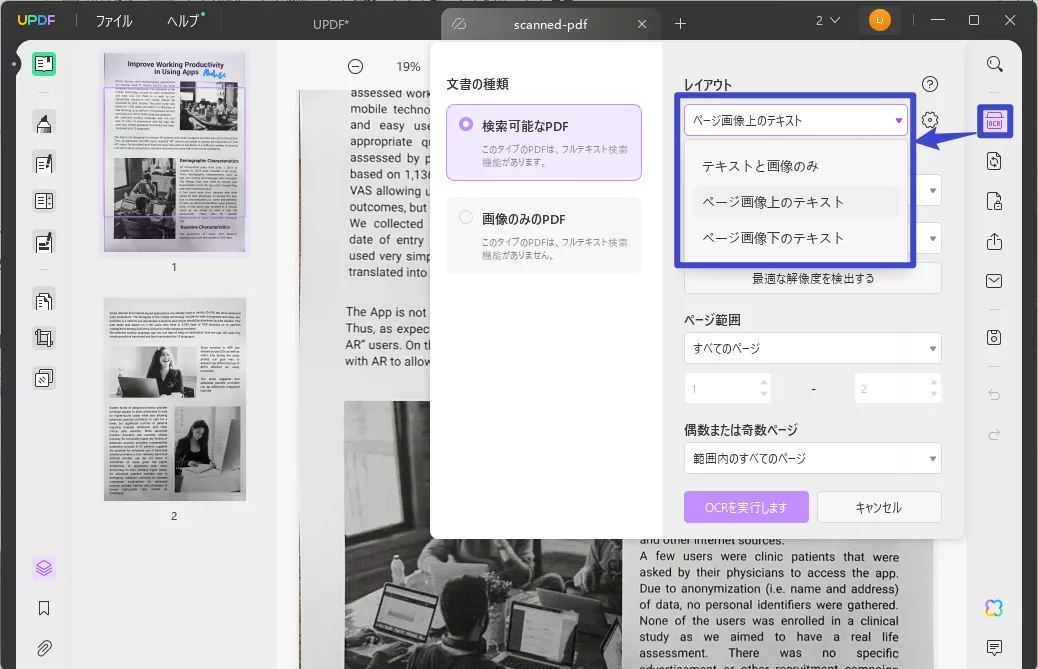
Task: Increase the start page stepper
Action: click(764, 382)
